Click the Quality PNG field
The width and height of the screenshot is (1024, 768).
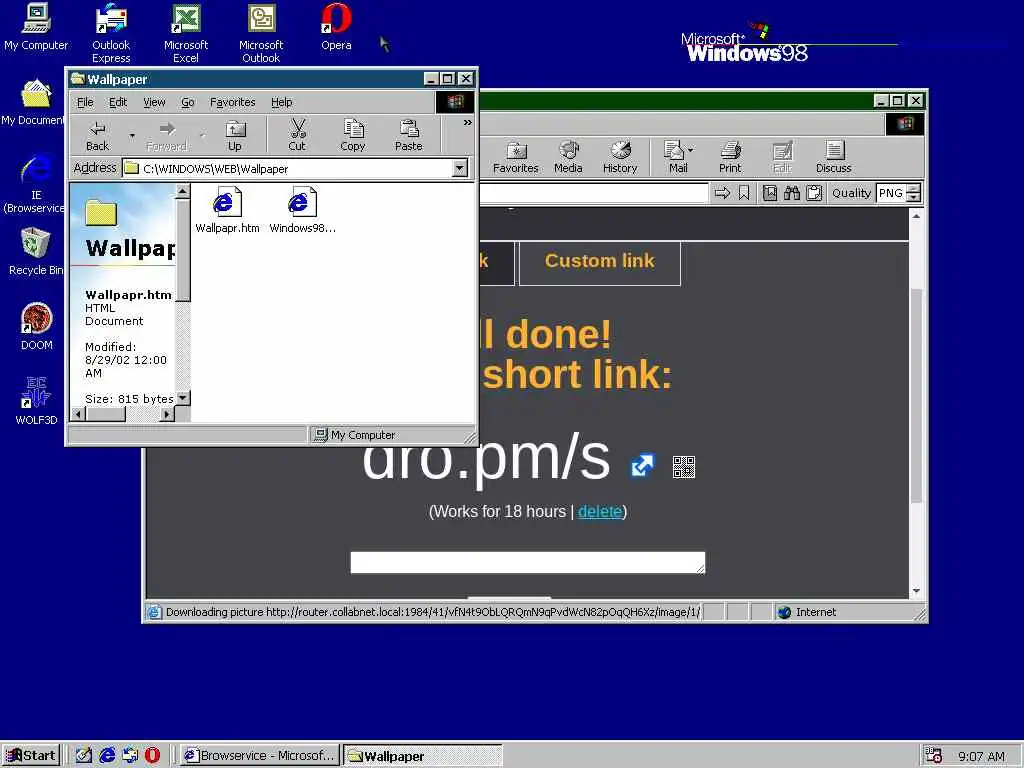click(891, 193)
